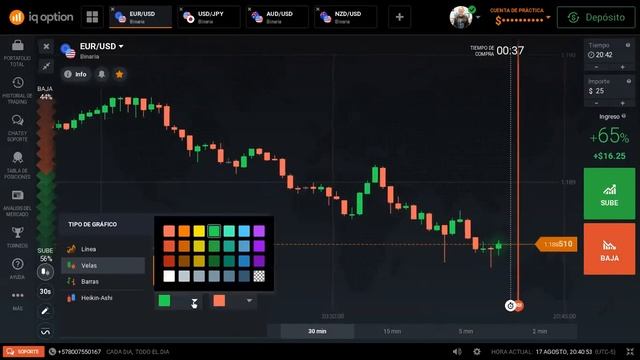Image resolution: width=640 pixels, height=360 pixels.
Task: Click the collapse arrows icon under X
Action: [x=46, y=66]
